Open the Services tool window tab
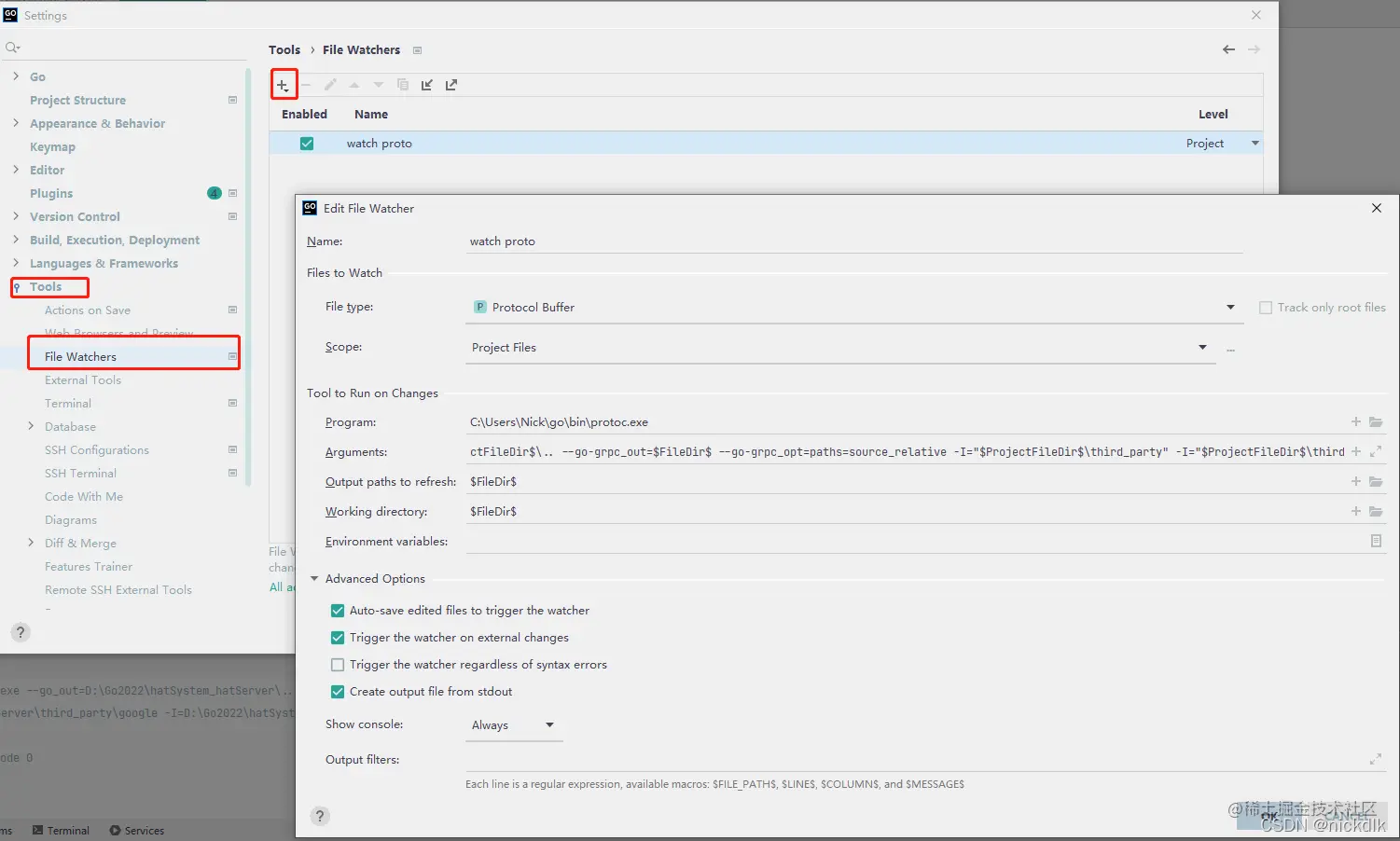Viewport: 1400px width, 841px height. (x=137, y=830)
